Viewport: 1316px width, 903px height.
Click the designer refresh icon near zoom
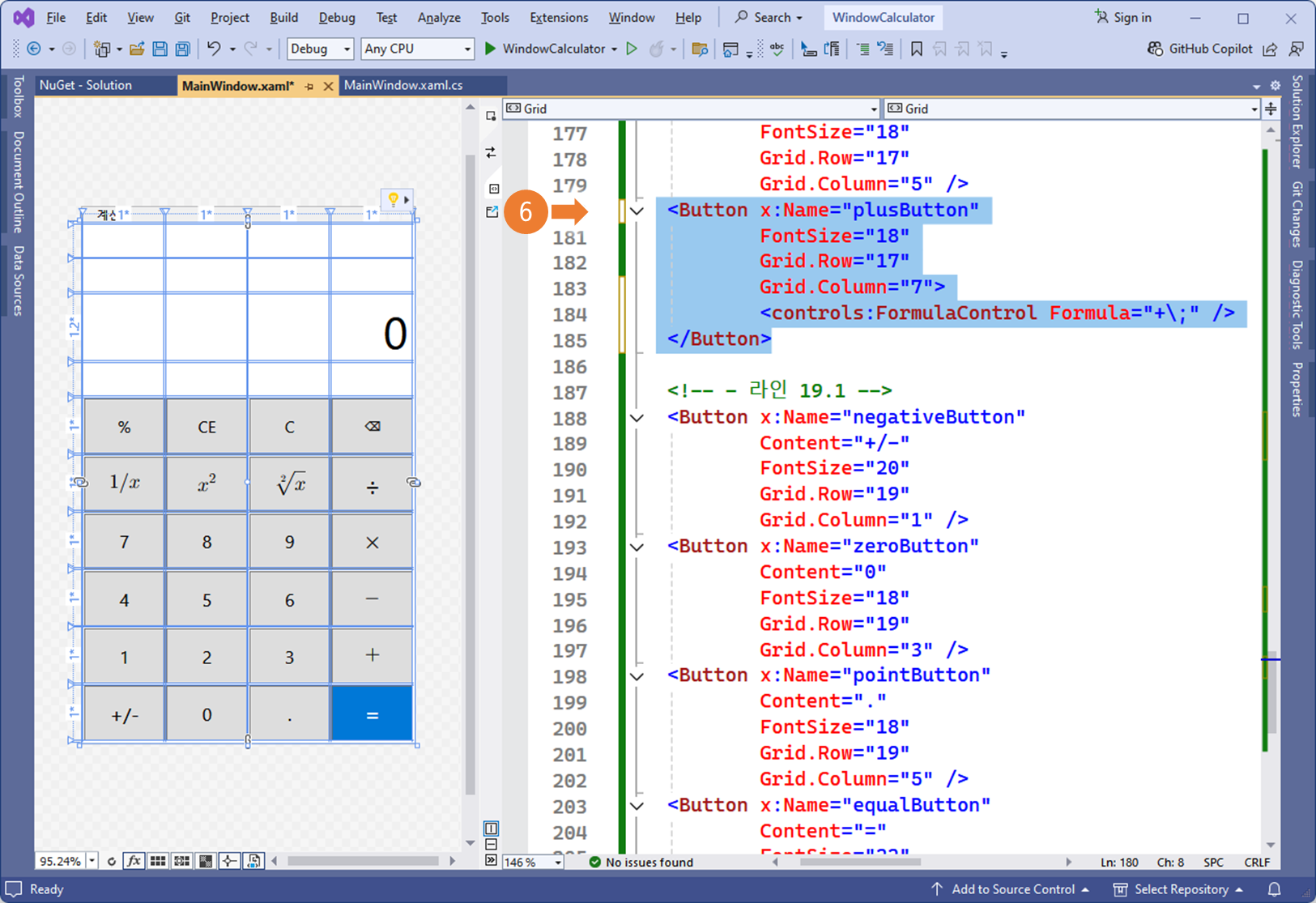pyautogui.click(x=112, y=861)
